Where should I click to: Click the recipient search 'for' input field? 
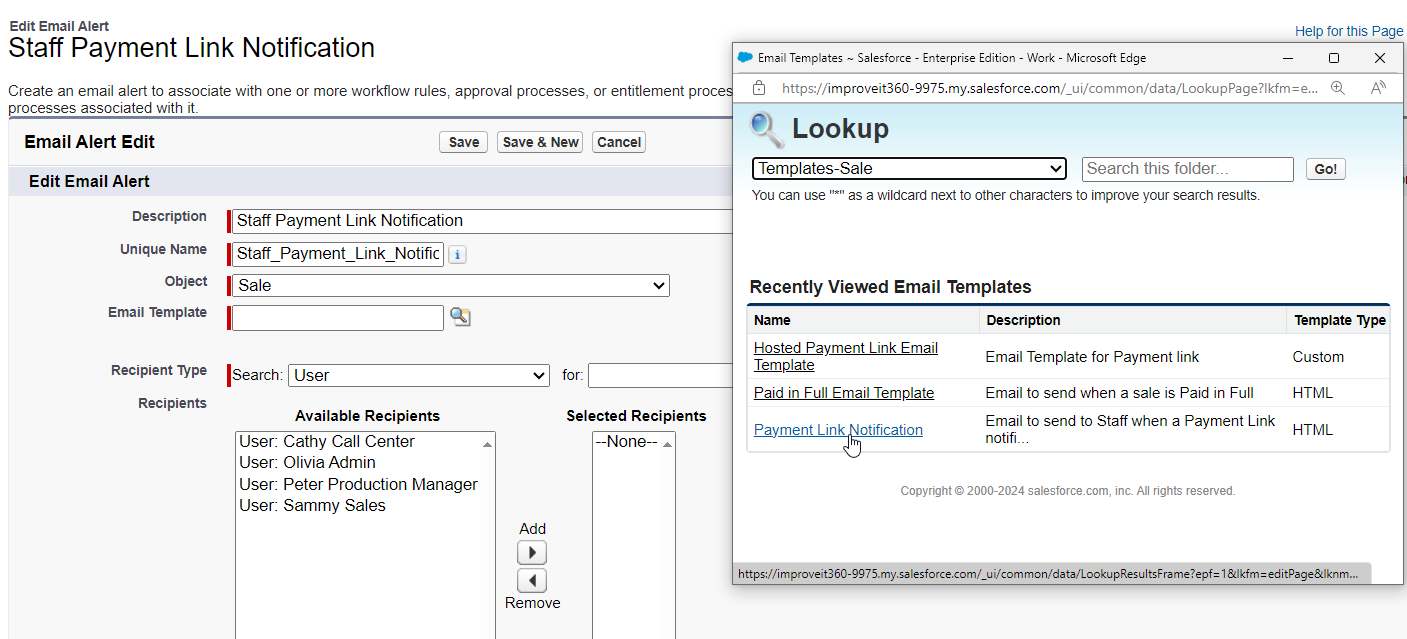coord(662,375)
